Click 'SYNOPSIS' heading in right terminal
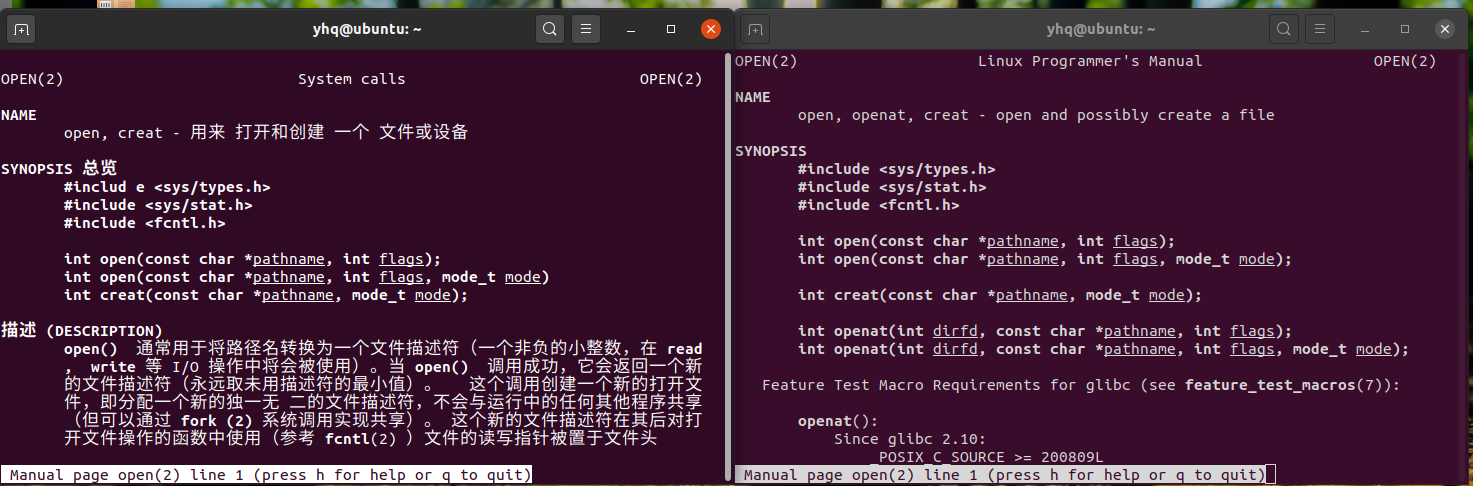The width and height of the screenshot is (1473, 486). pos(770,151)
